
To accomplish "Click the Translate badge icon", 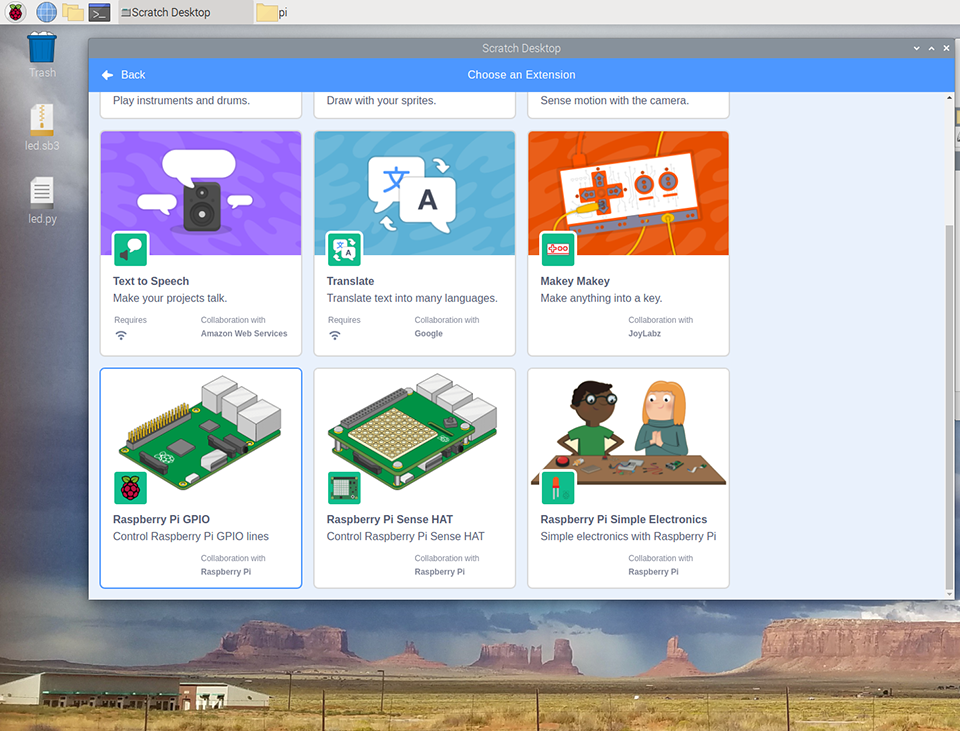I will 344,249.
